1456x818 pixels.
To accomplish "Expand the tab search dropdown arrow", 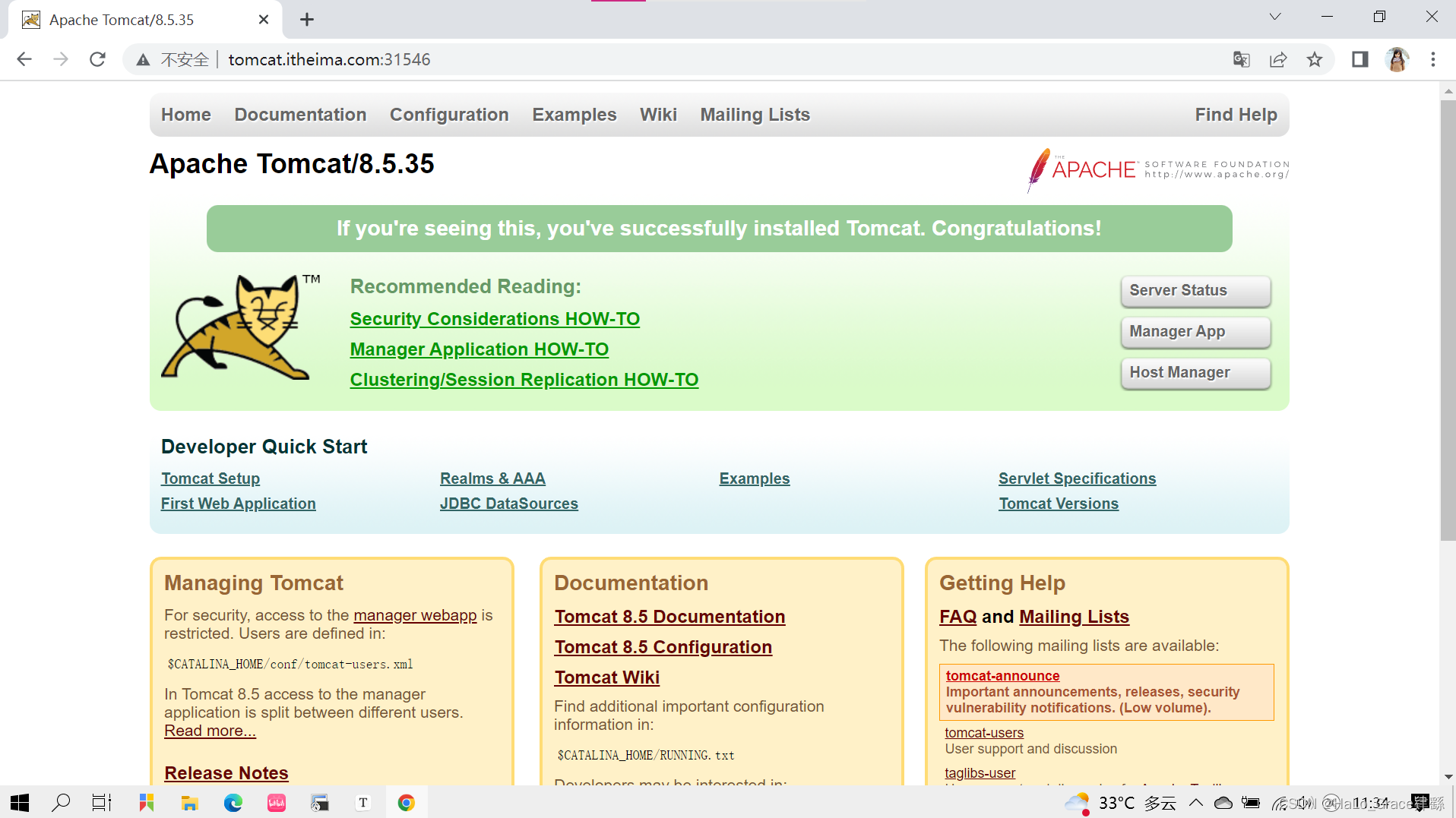I will point(1275,17).
